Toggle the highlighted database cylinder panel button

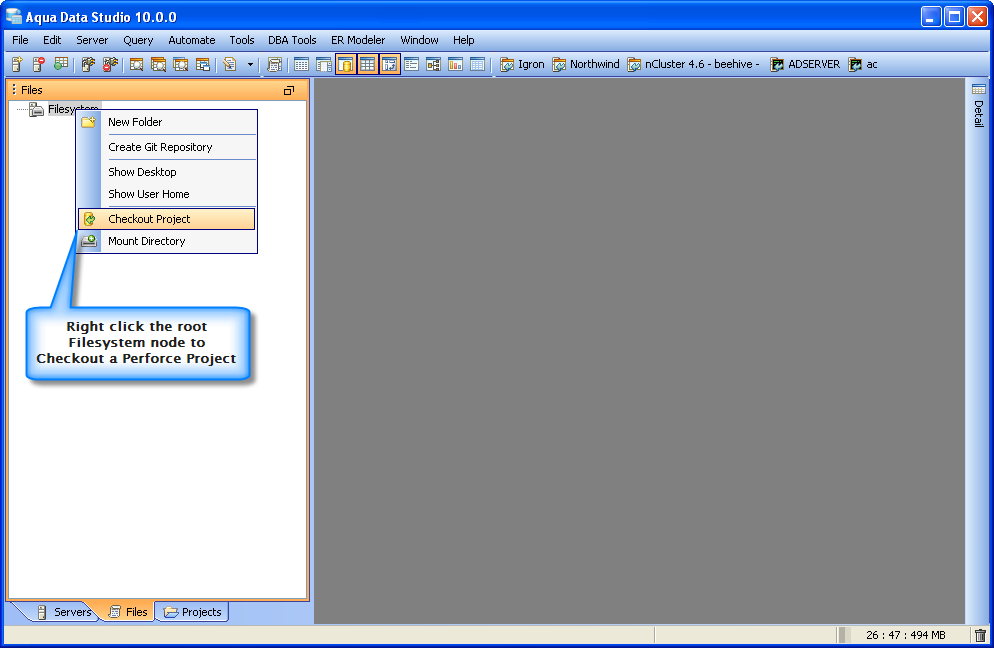click(345, 64)
